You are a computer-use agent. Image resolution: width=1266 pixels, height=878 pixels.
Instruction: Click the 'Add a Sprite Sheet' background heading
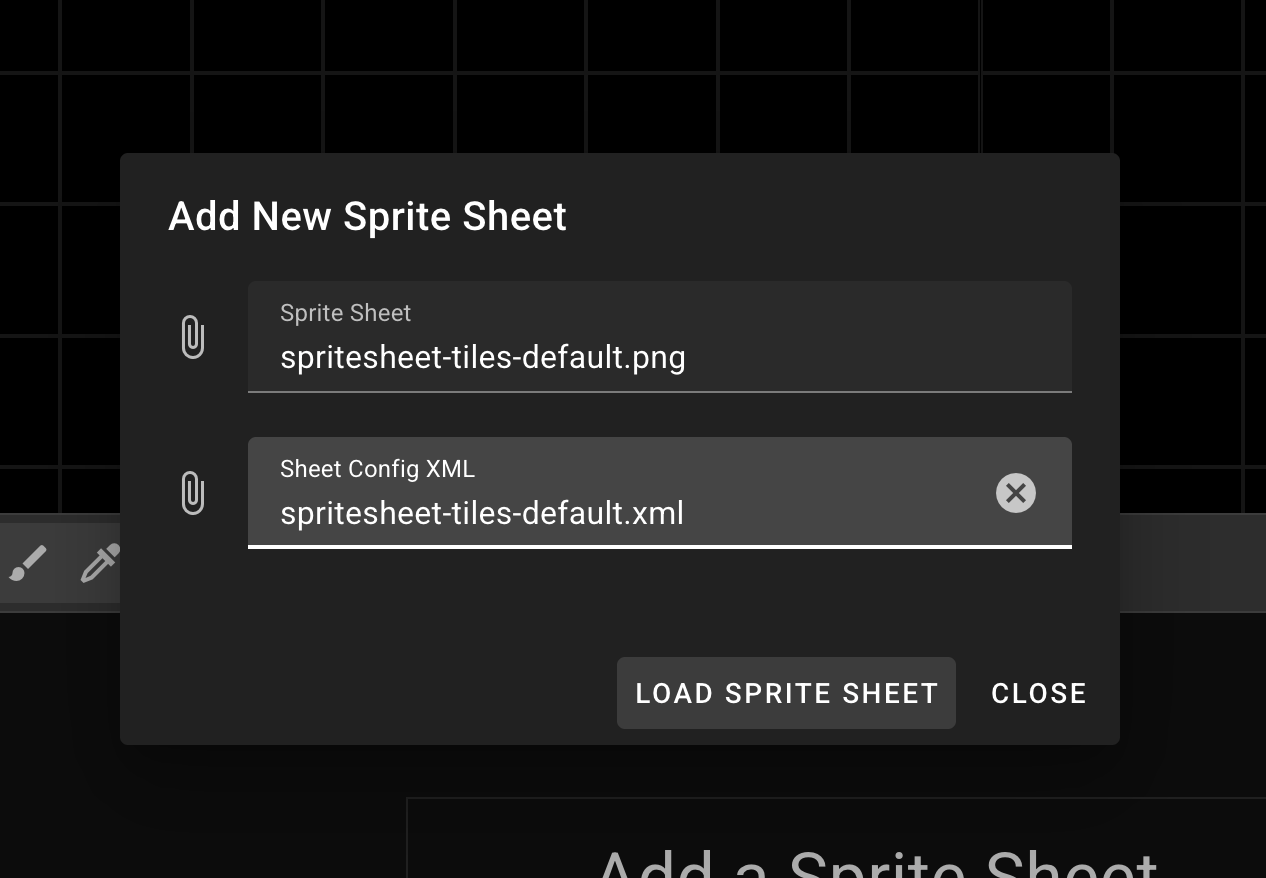876,860
